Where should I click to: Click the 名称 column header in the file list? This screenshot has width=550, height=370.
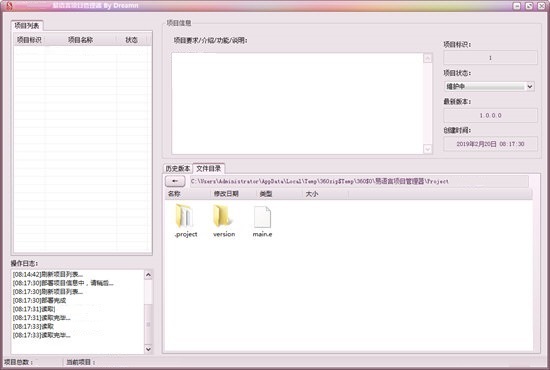[188, 194]
